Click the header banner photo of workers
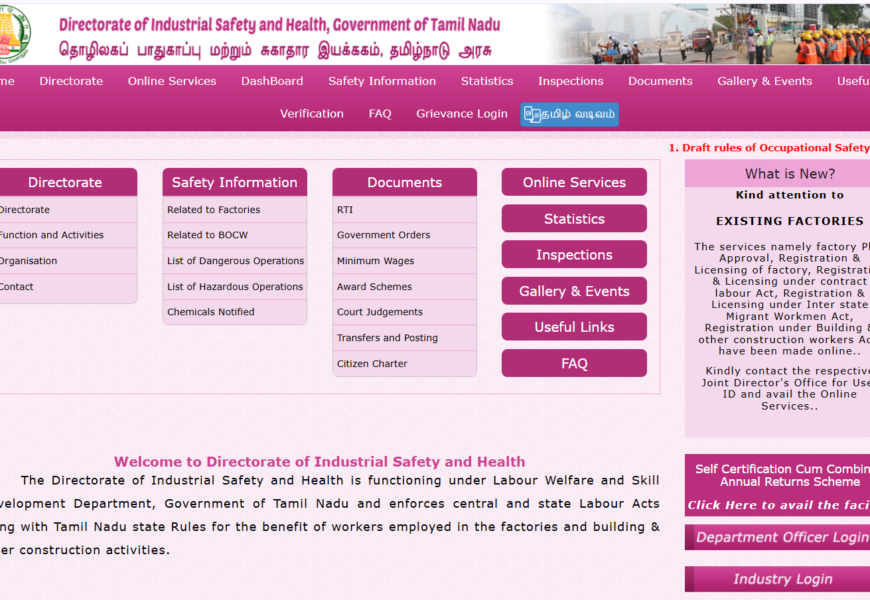The image size is (870, 600). (x=709, y=35)
